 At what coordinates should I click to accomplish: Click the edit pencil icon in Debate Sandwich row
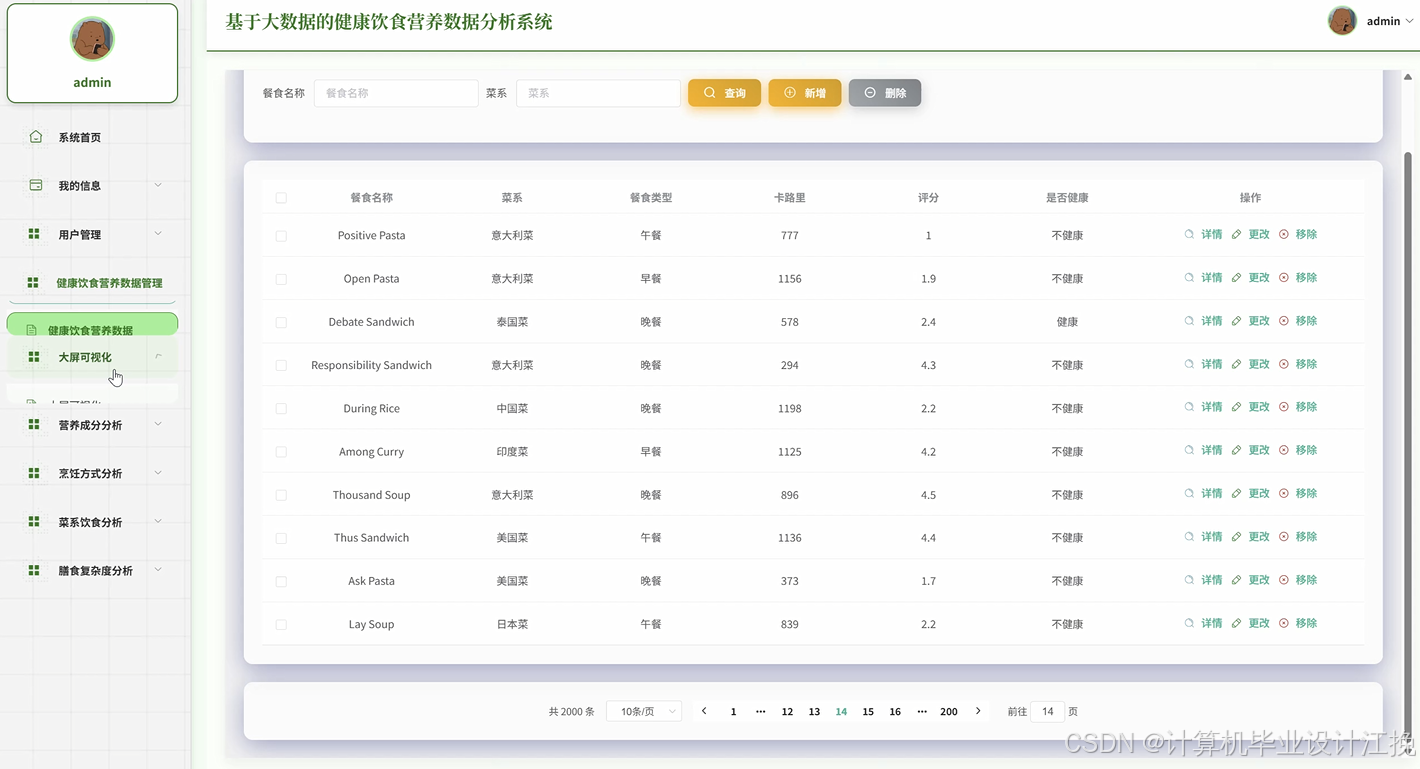1237,321
